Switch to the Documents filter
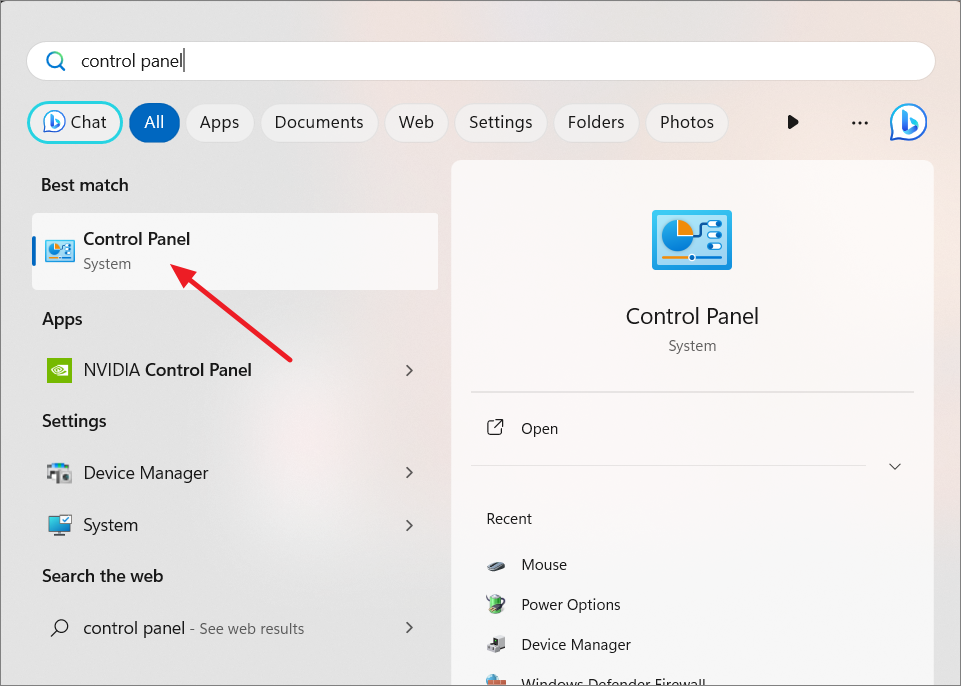This screenshot has width=961, height=686. click(x=319, y=122)
